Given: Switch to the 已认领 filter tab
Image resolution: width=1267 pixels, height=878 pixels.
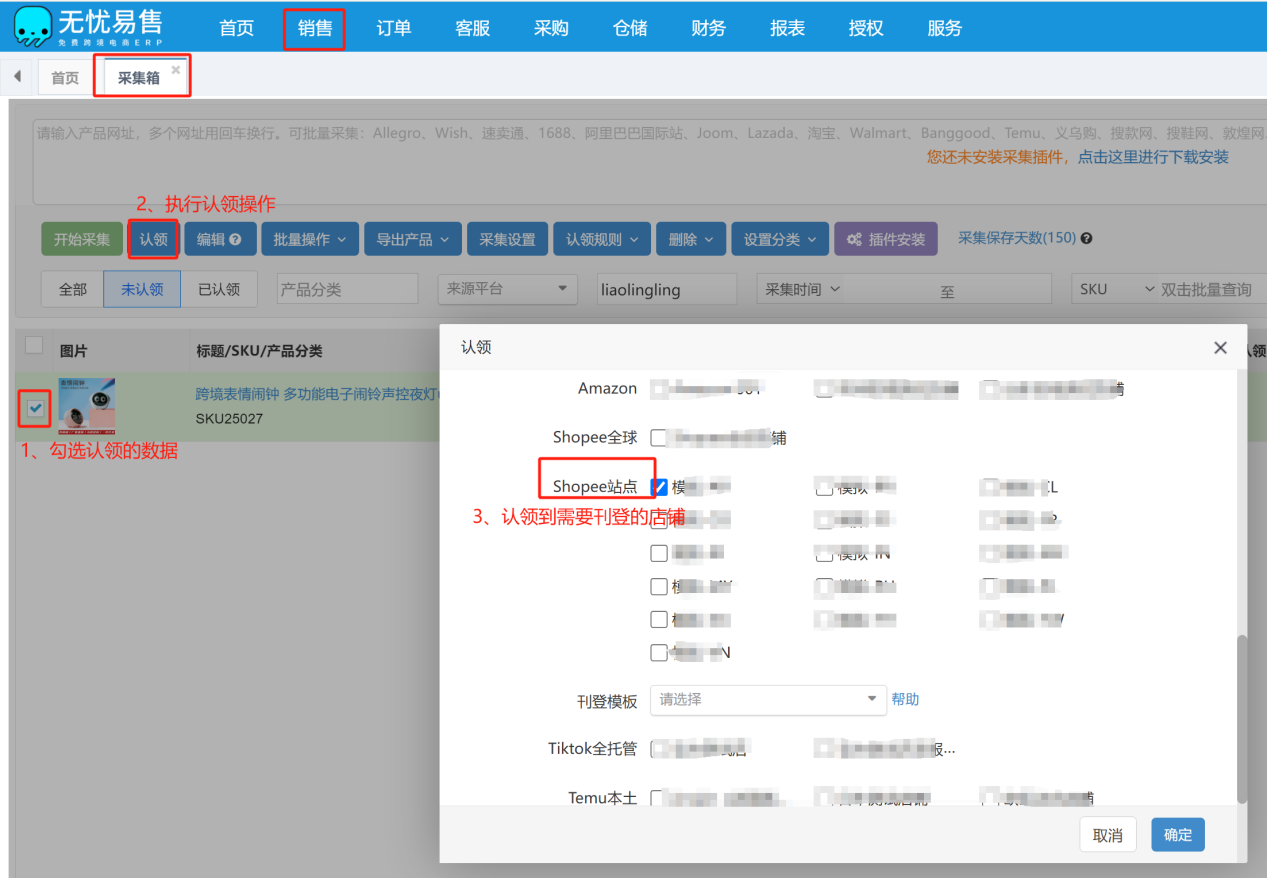Looking at the screenshot, I should click(218, 289).
